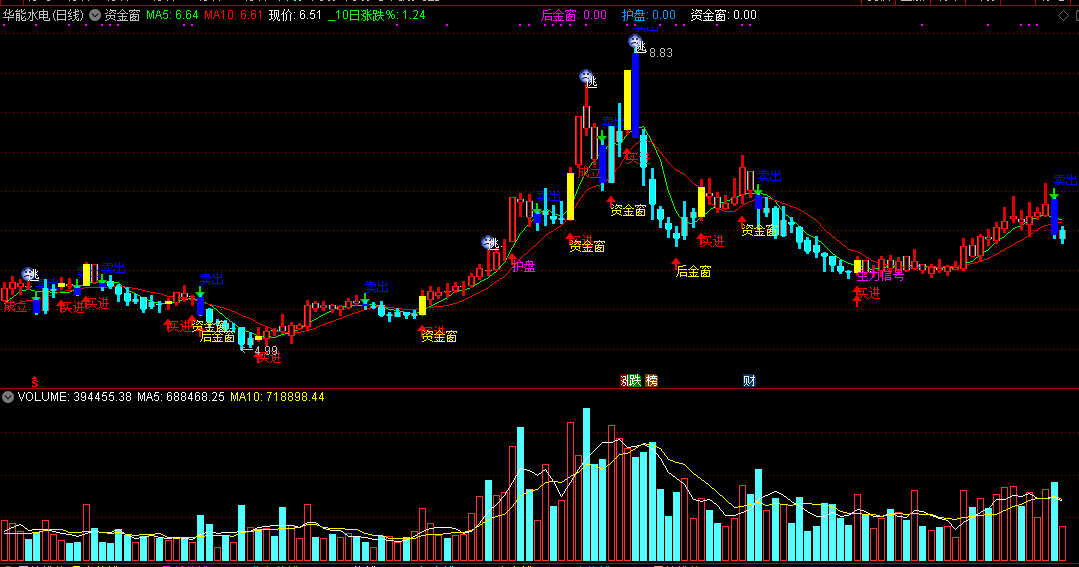This screenshot has height=567, width=1079.
Task: Click the tallest cyan volume bar
Action: pos(586,484)
